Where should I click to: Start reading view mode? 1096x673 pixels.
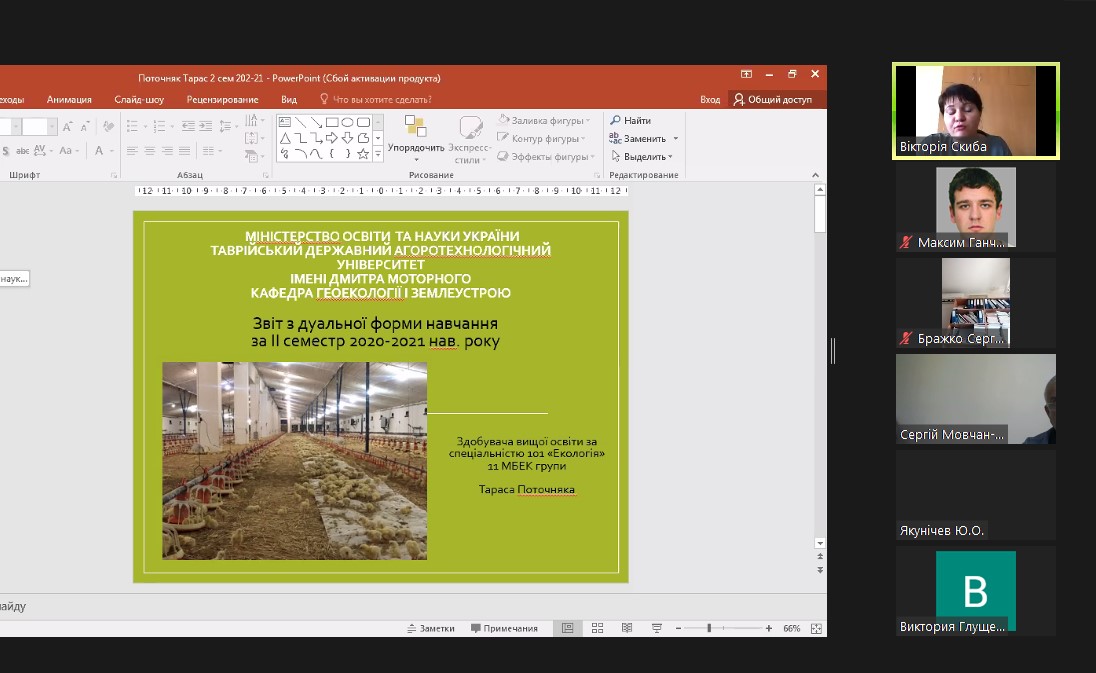click(626, 628)
